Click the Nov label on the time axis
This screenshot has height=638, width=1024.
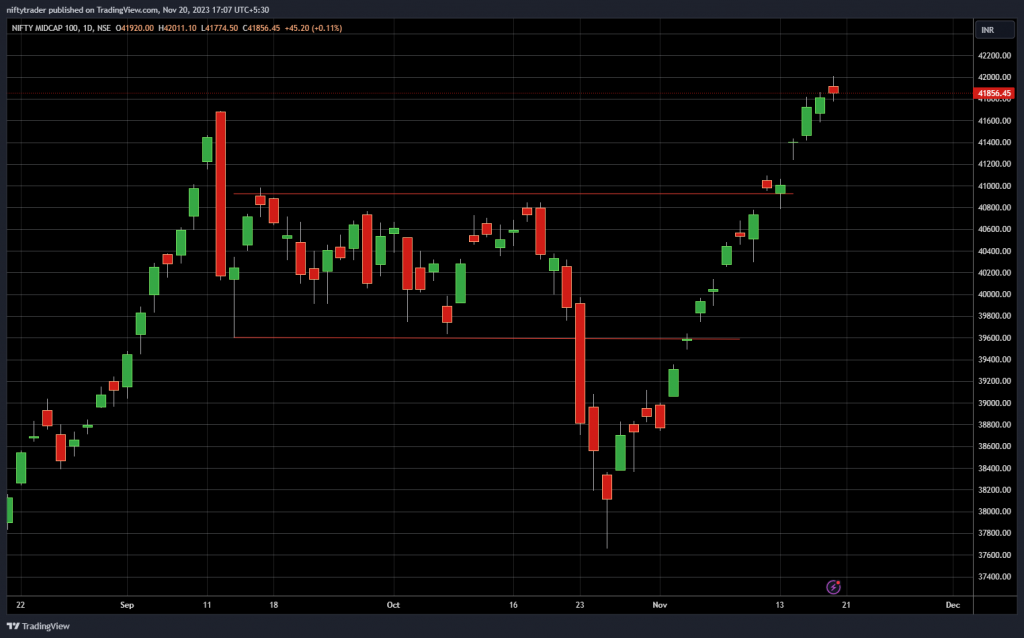tap(660, 605)
